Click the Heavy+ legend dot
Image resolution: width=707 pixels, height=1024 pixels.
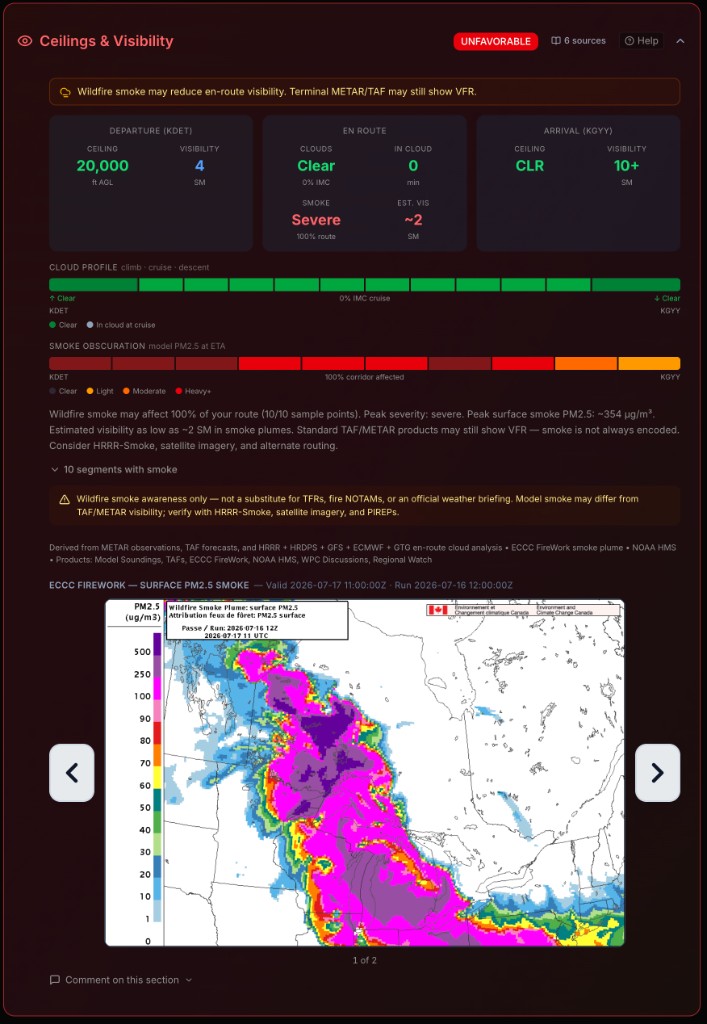(178, 391)
